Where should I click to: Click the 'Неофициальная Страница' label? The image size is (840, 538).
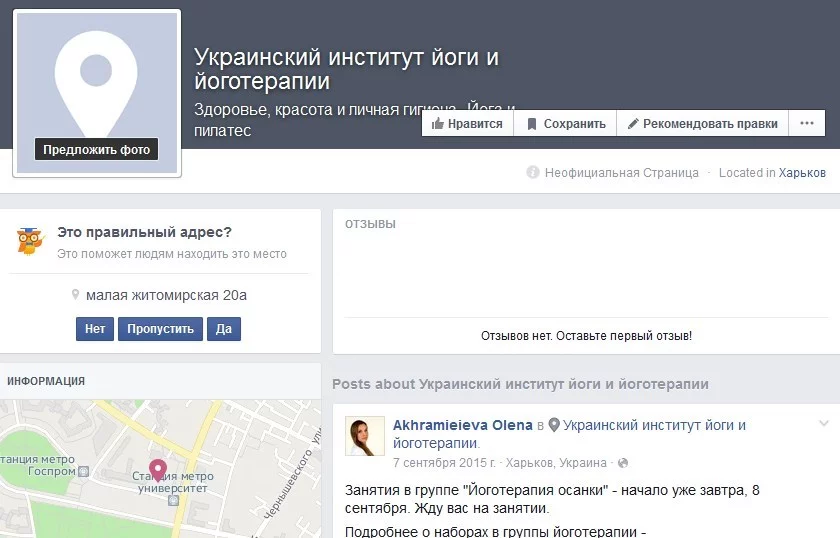tap(621, 173)
